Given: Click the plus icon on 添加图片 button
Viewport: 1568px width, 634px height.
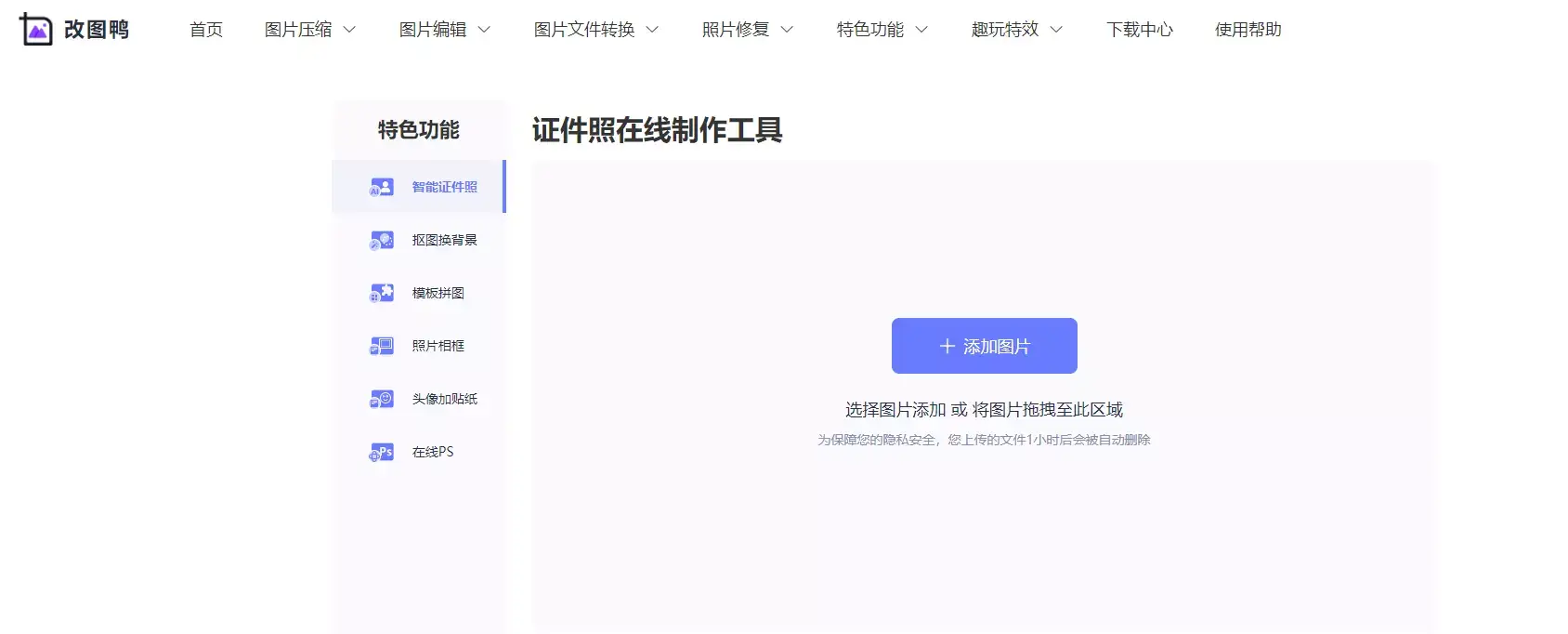Looking at the screenshot, I should point(947,346).
